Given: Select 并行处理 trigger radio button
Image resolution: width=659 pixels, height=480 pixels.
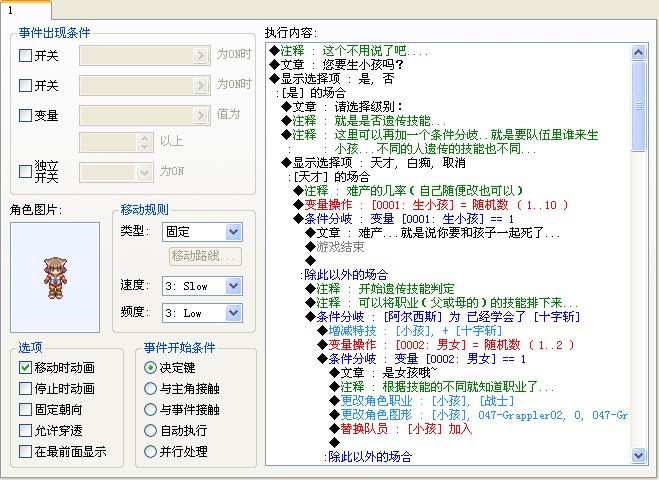Looking at the screenshot, I should coord(150,451).
